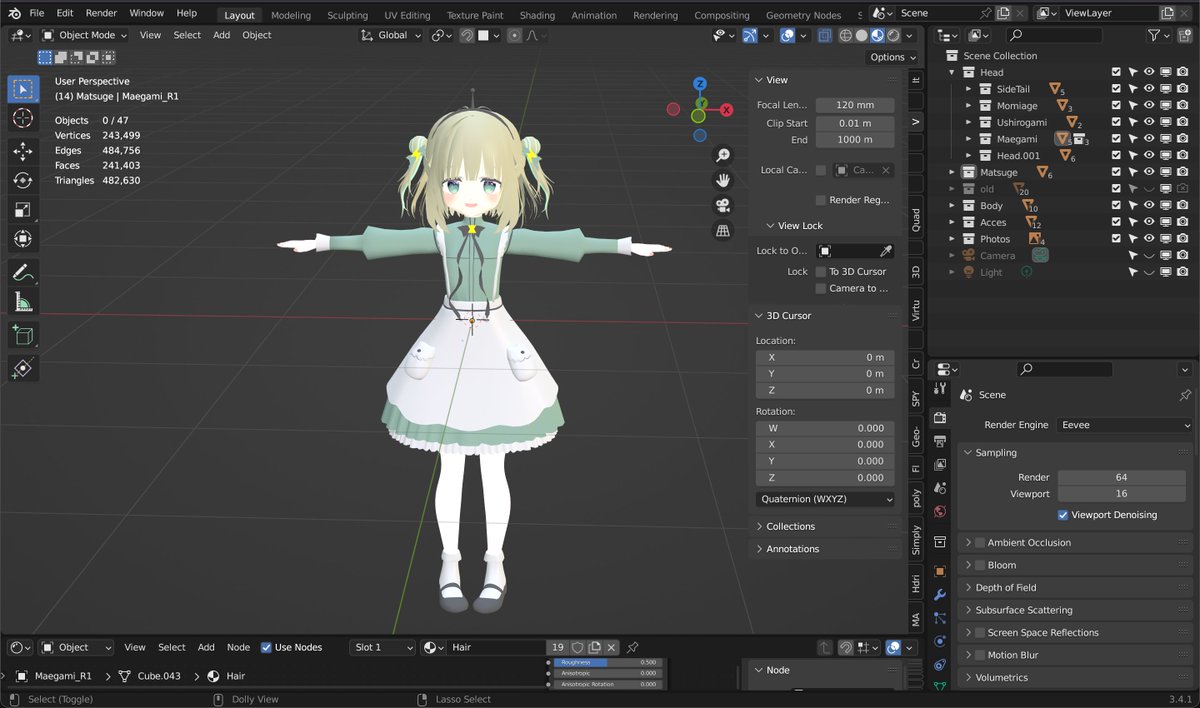The image size is (1200, 708).
Task: Expand the Matsuge collection in outliner
Action: coord(953,173)
